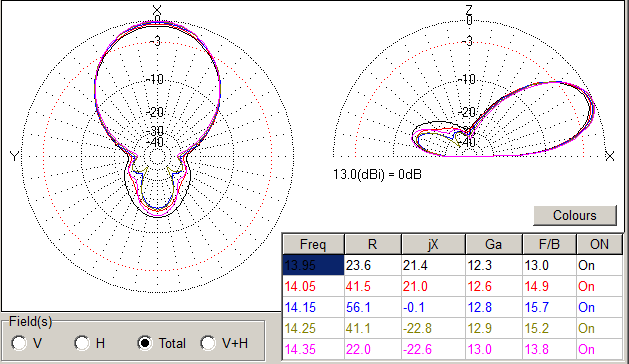
Task: Toggle the On cell for 13.95
Action: [599, 265]
